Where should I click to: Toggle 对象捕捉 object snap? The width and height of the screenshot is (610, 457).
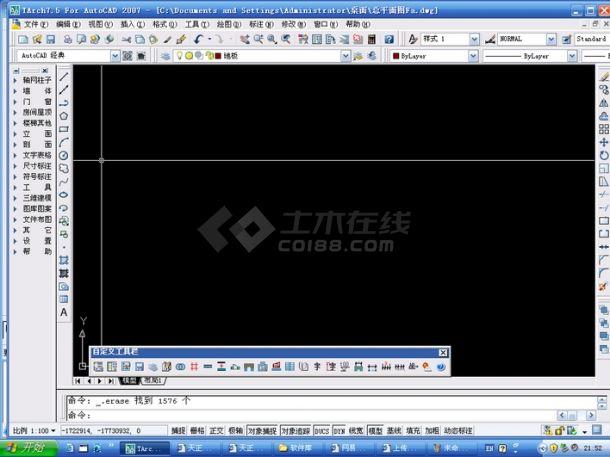click(x=262, y=431)
